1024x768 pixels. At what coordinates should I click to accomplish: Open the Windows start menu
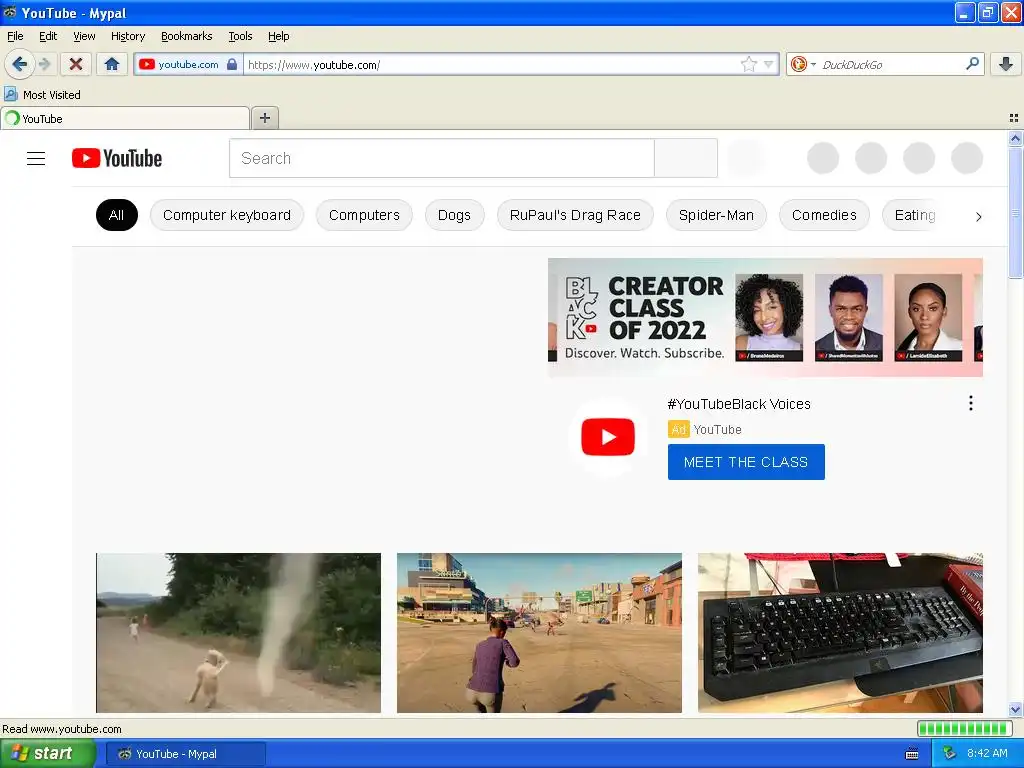48,754
